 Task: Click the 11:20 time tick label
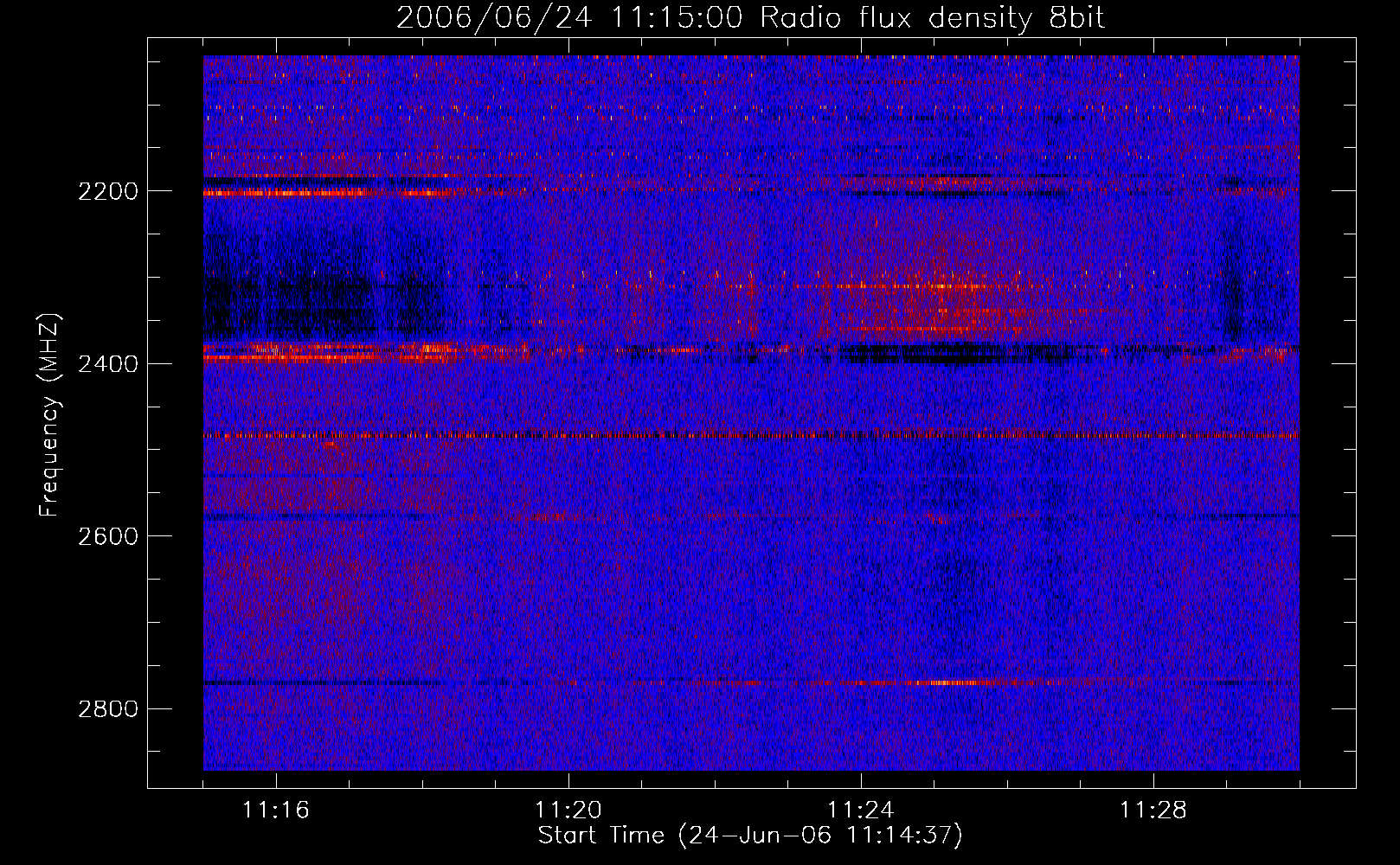[x=568, y=811]
